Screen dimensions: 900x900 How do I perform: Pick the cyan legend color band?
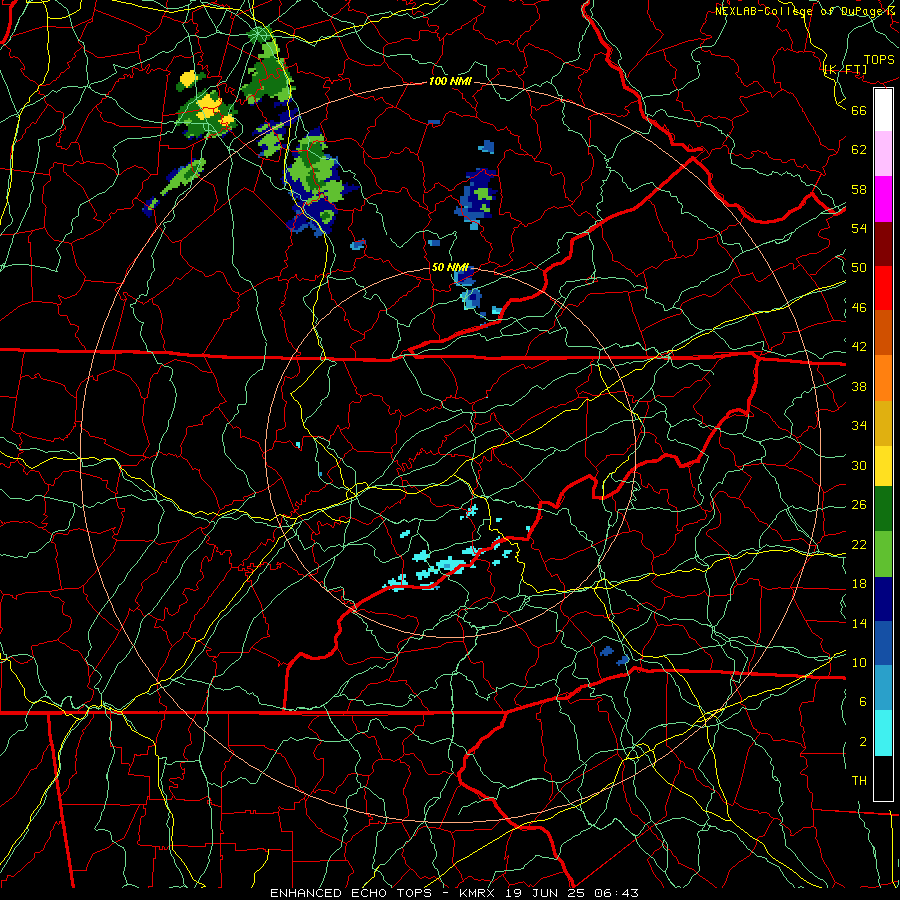pos(883,733)
